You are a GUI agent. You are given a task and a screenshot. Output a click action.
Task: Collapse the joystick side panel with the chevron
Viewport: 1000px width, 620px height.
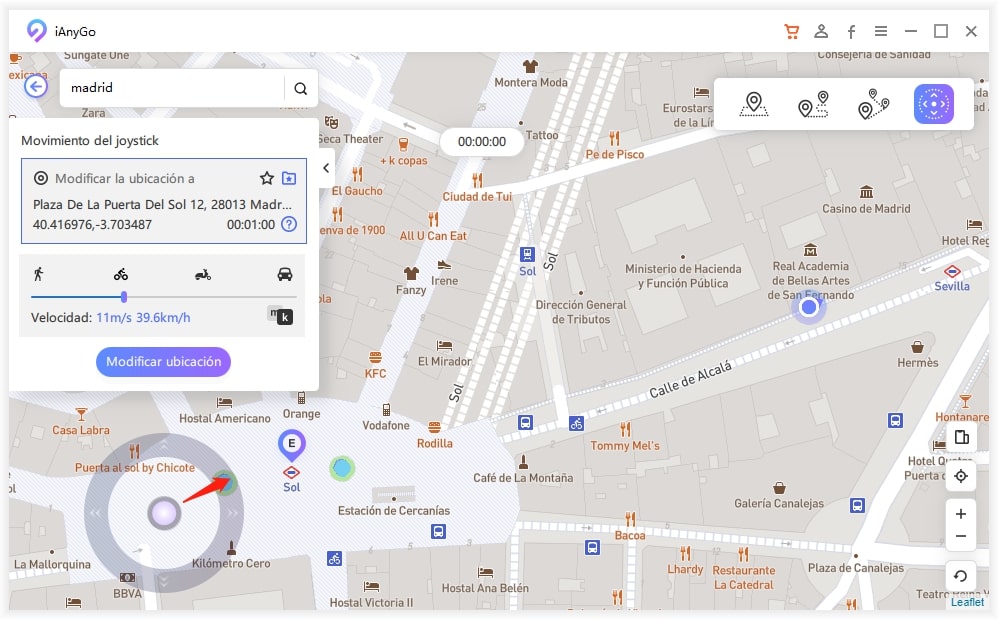point(326,168)
